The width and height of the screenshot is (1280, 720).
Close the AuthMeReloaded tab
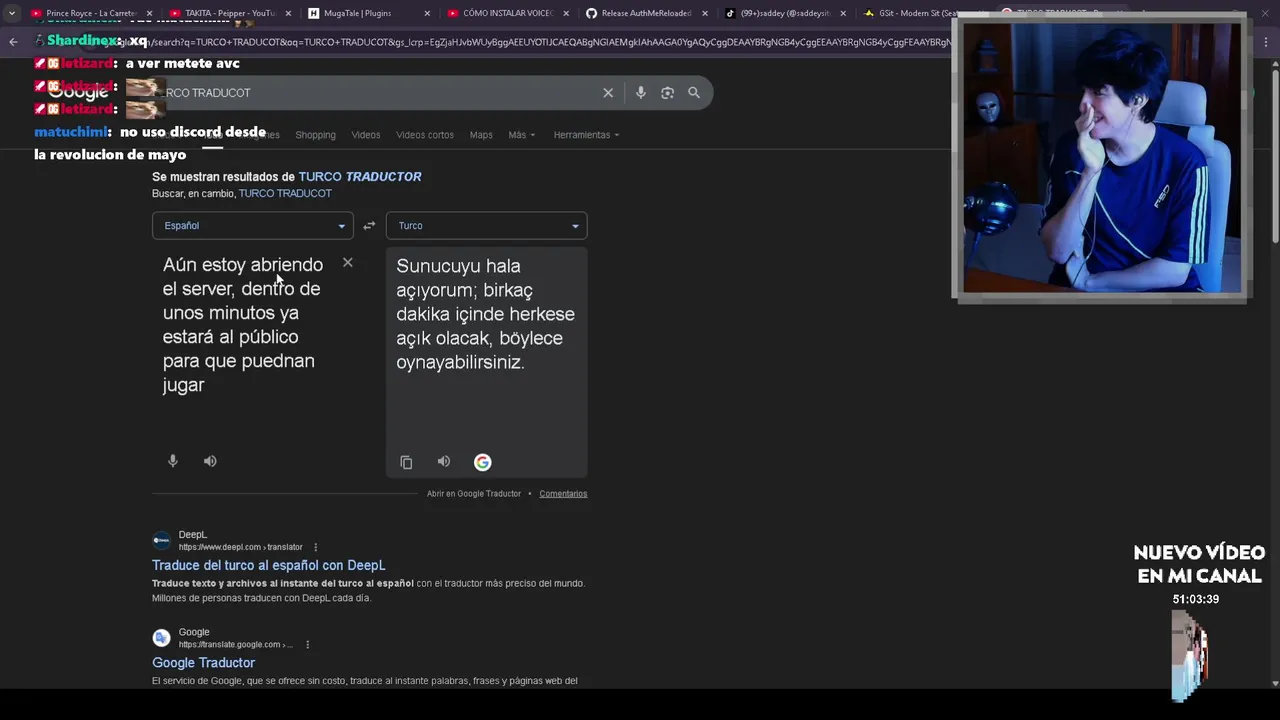tap(705, 14)
